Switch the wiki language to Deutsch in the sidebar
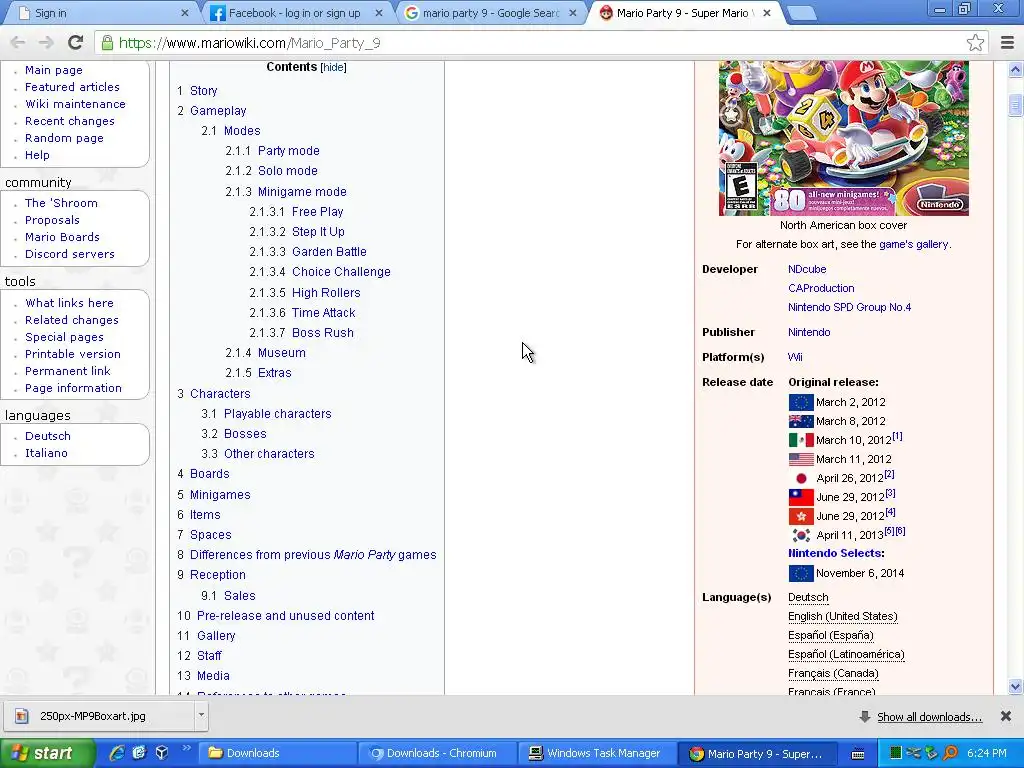 coord(48,436)
